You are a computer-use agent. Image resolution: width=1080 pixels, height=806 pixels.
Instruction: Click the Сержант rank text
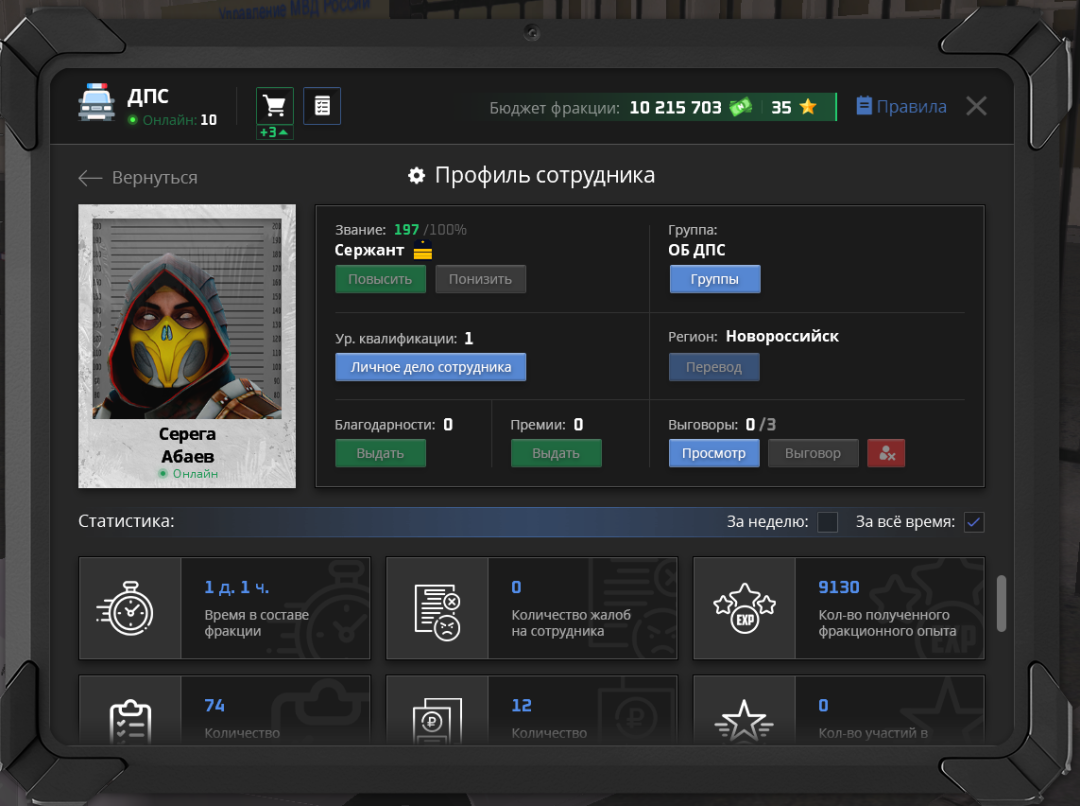[x=369, y=250]
